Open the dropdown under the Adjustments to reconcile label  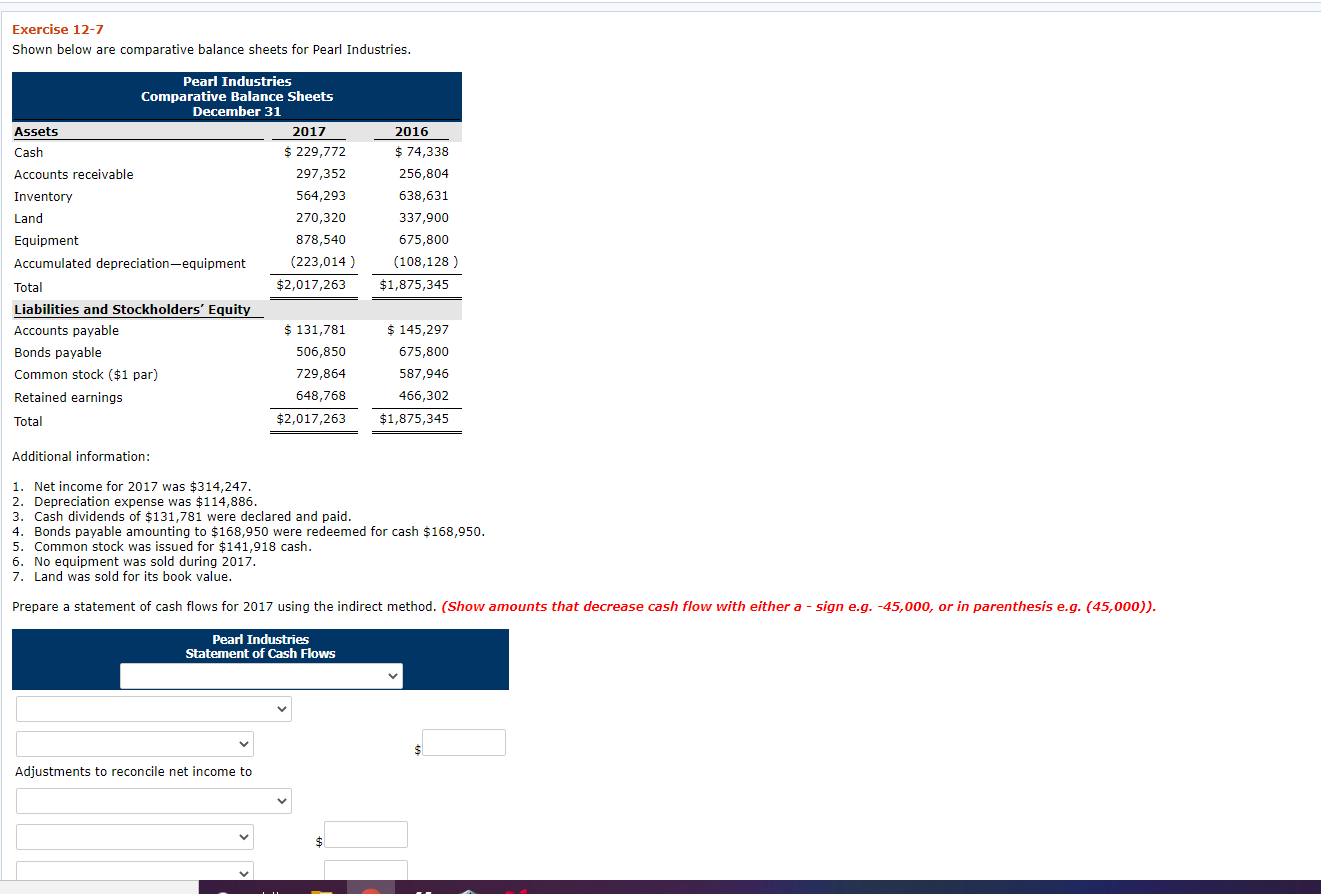pos(153,800)
